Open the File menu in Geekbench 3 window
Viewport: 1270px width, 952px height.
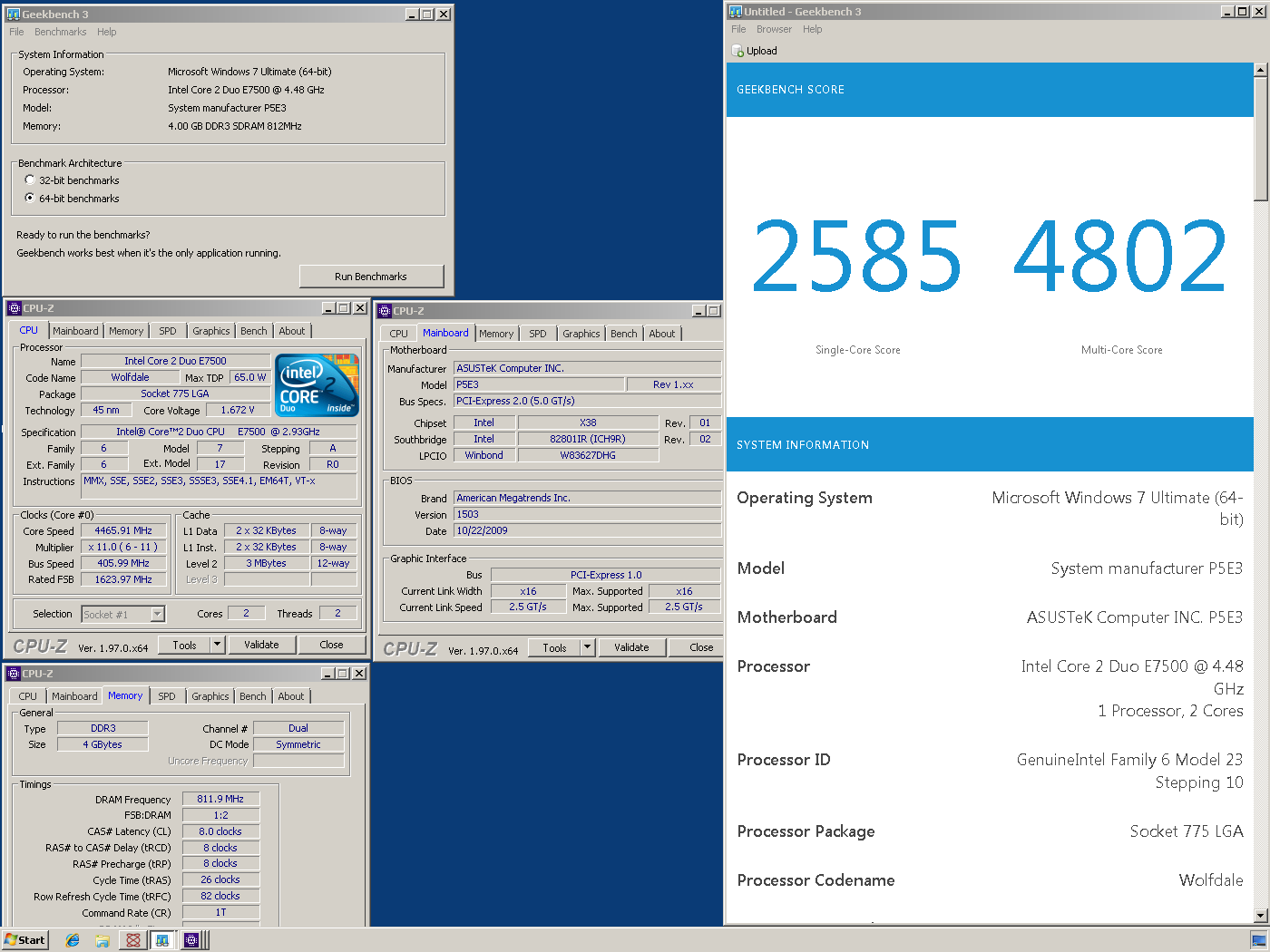pos(16,32)
